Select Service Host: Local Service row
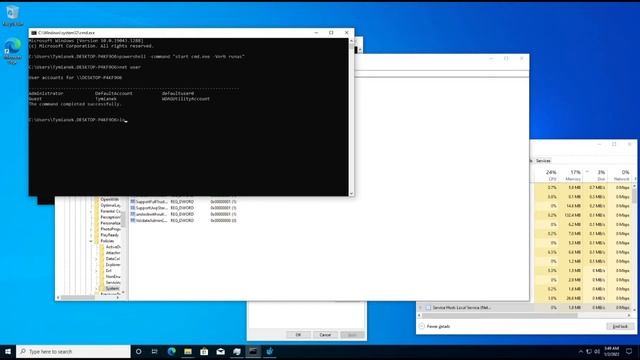Viewport: 640px width, 360px height. [524, 308]
